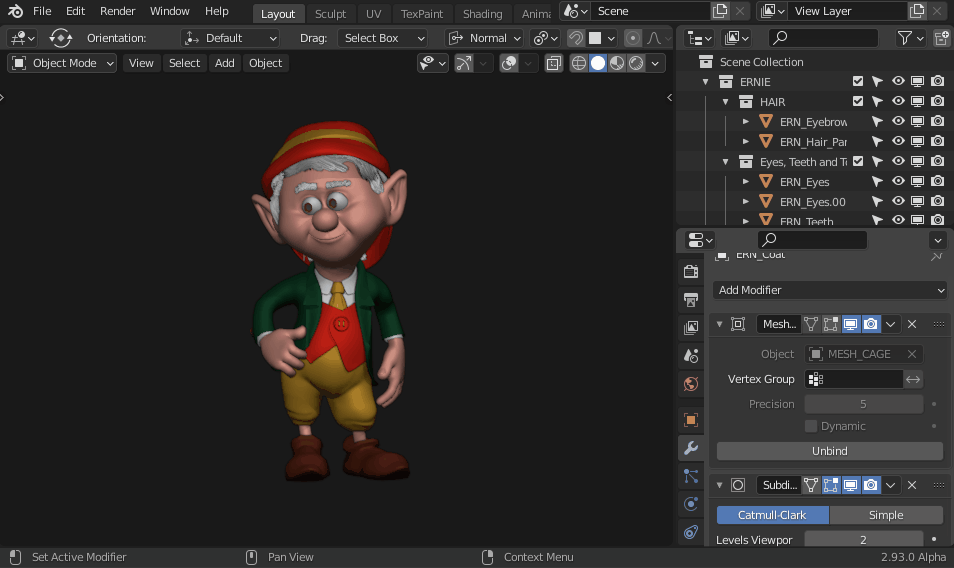954x568 pixels.
Task: Open the Add Modifier dropdown
Action: click(830, 290)
